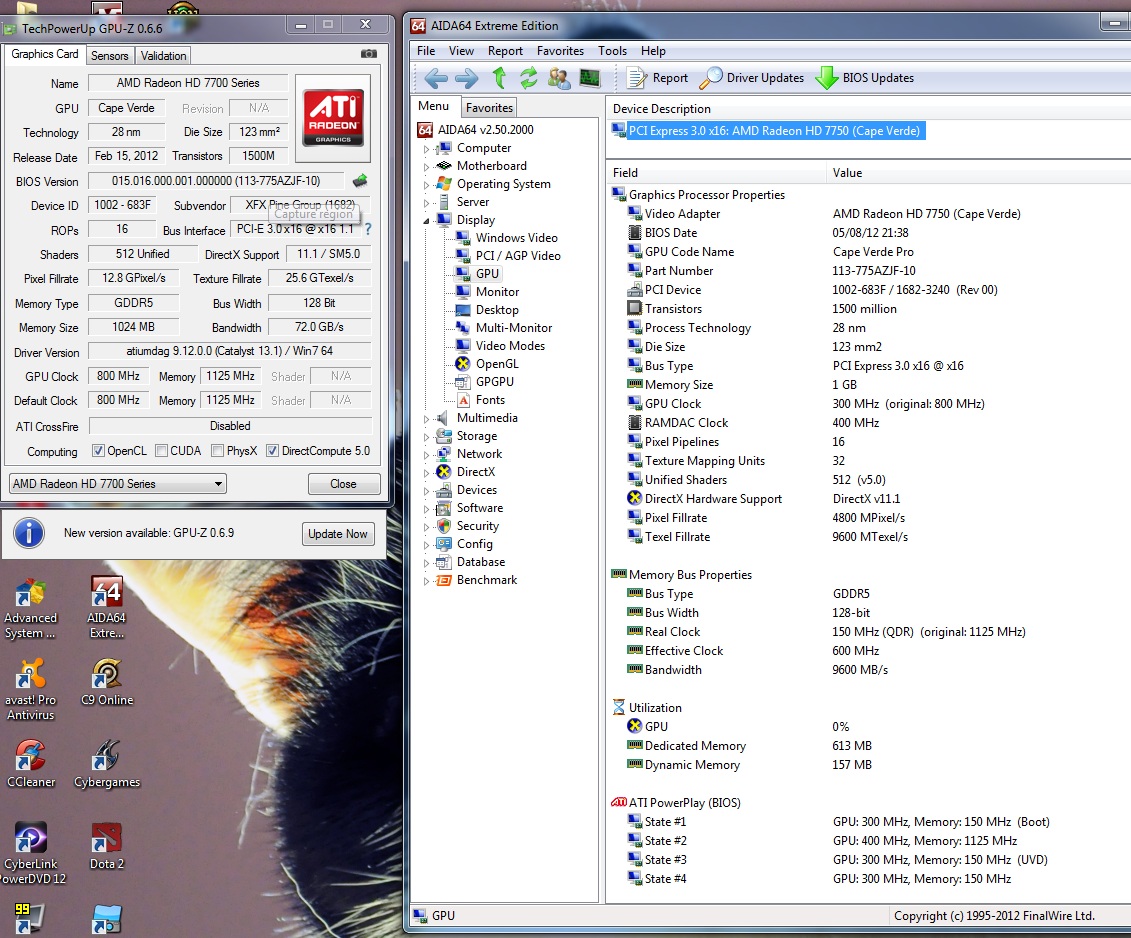Click the Bus Interface question mark icon

[367, 229]
